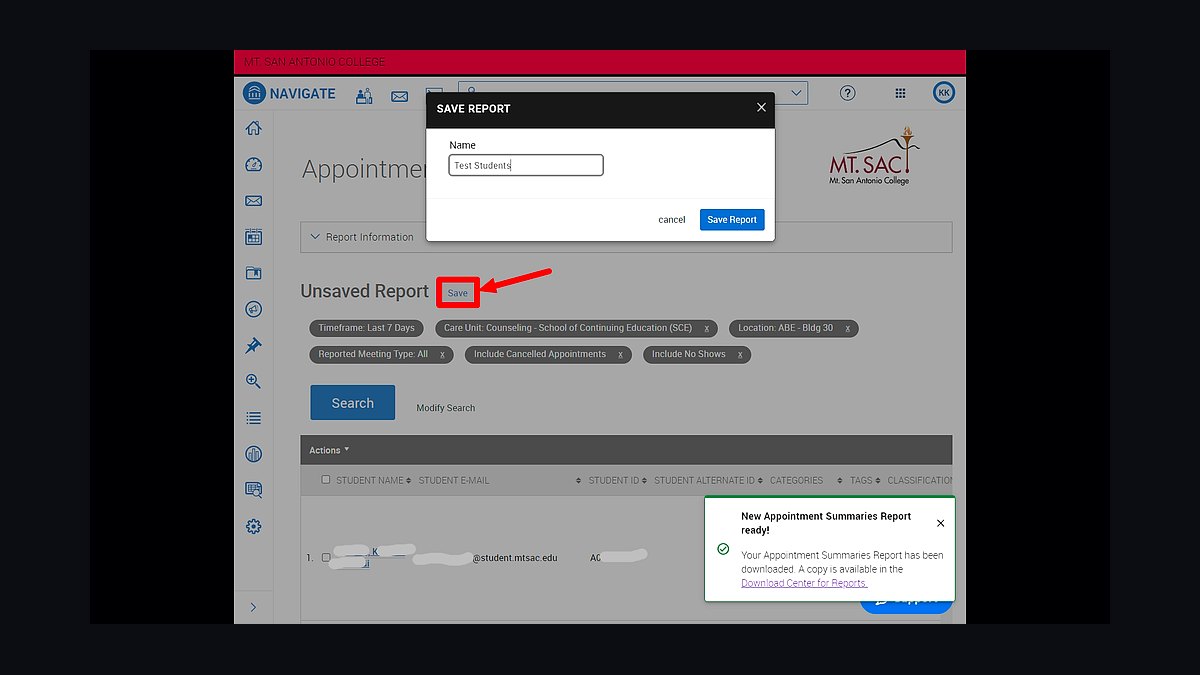The width and height of the screenshot is (1200, 675).
Task: Open the KK user profile avatar
Action: pos(944,93)
